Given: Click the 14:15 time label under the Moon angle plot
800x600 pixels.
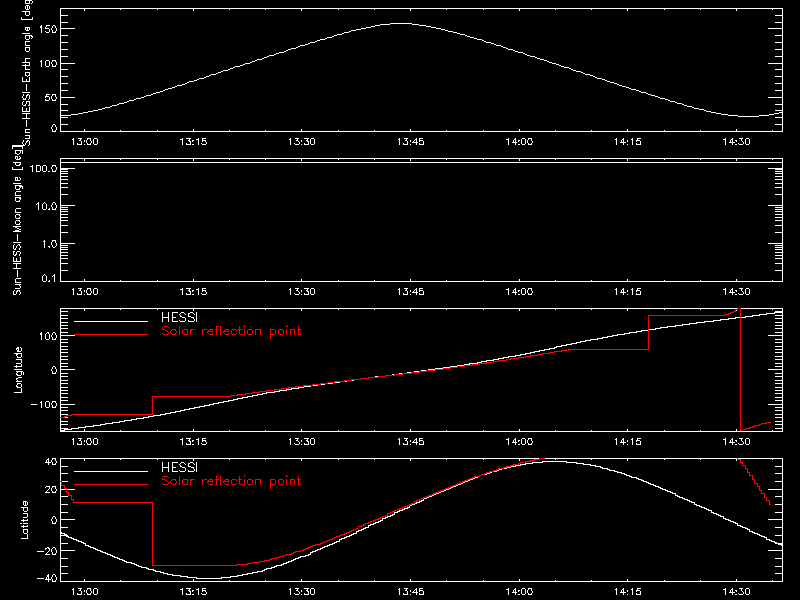Looking at the screenshot, I should tap(628, 292).
